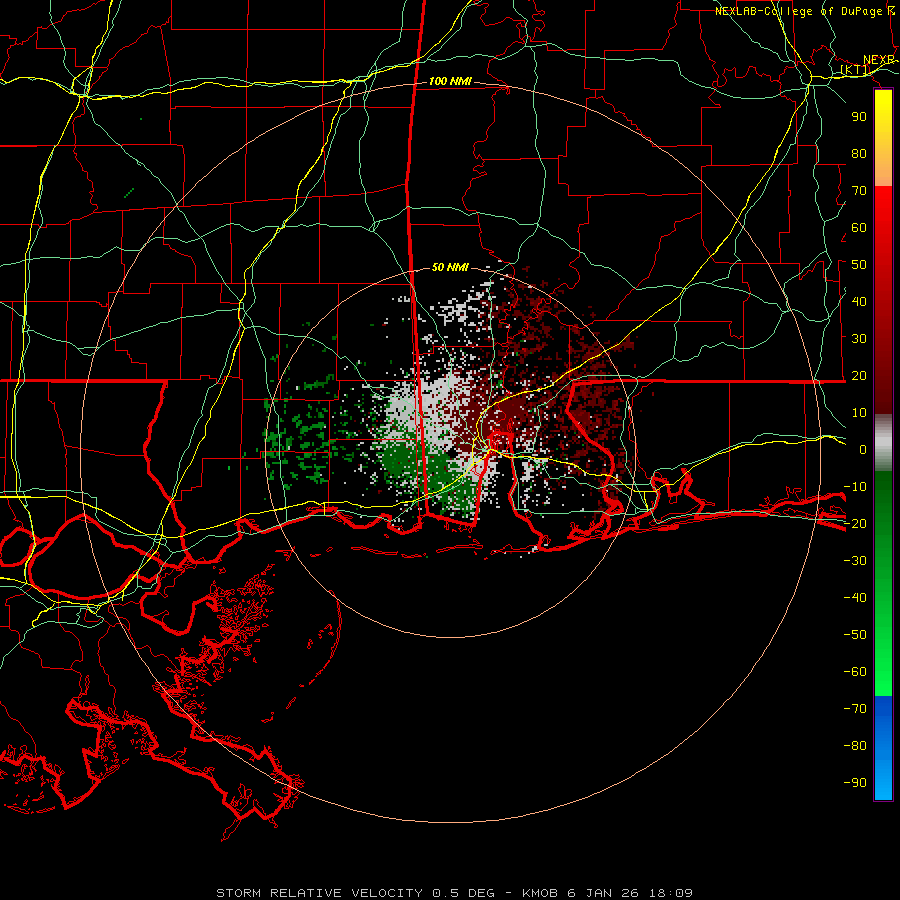Viewport: 900px width, 900px height.
Task: Click the -80 value on velocity scale
Action: [x=855, y=746]
